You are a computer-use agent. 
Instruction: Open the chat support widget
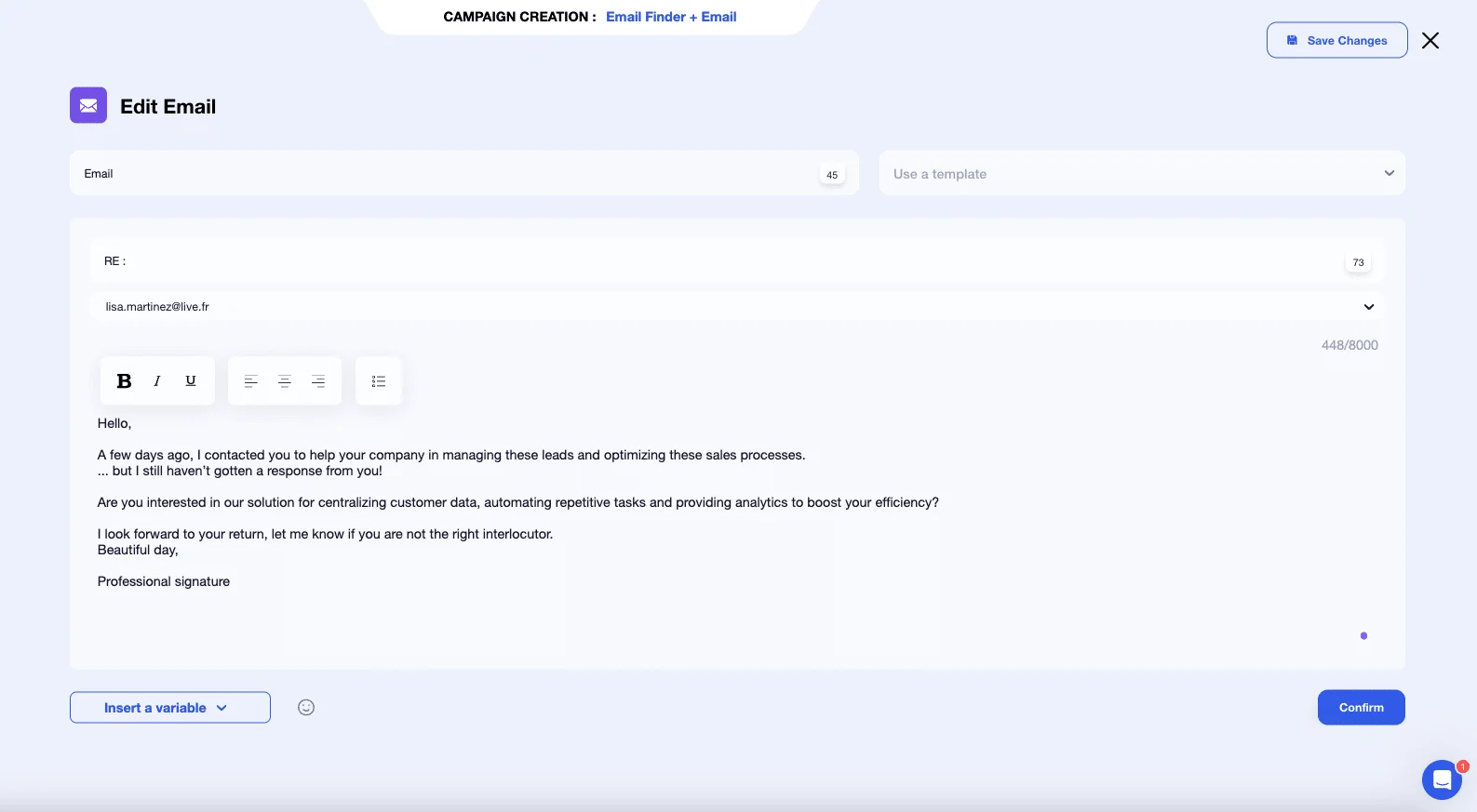click(x=1442, y=779)
